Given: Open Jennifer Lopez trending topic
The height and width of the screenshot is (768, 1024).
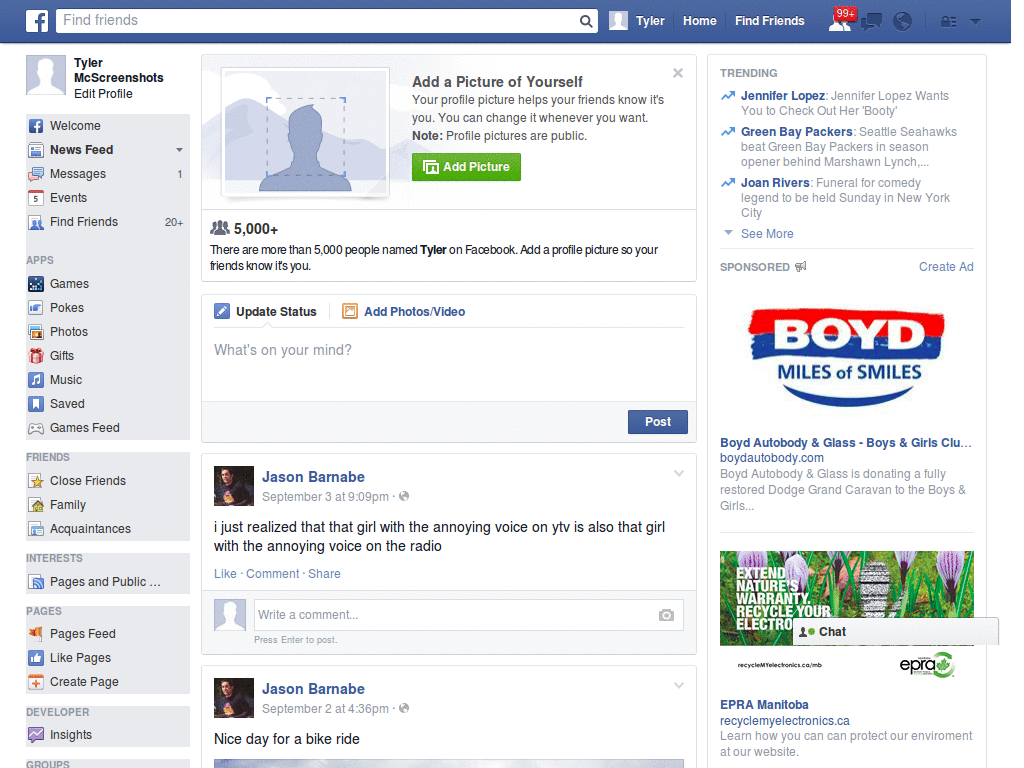Looking at the screenshot, I should coord(782,96).
